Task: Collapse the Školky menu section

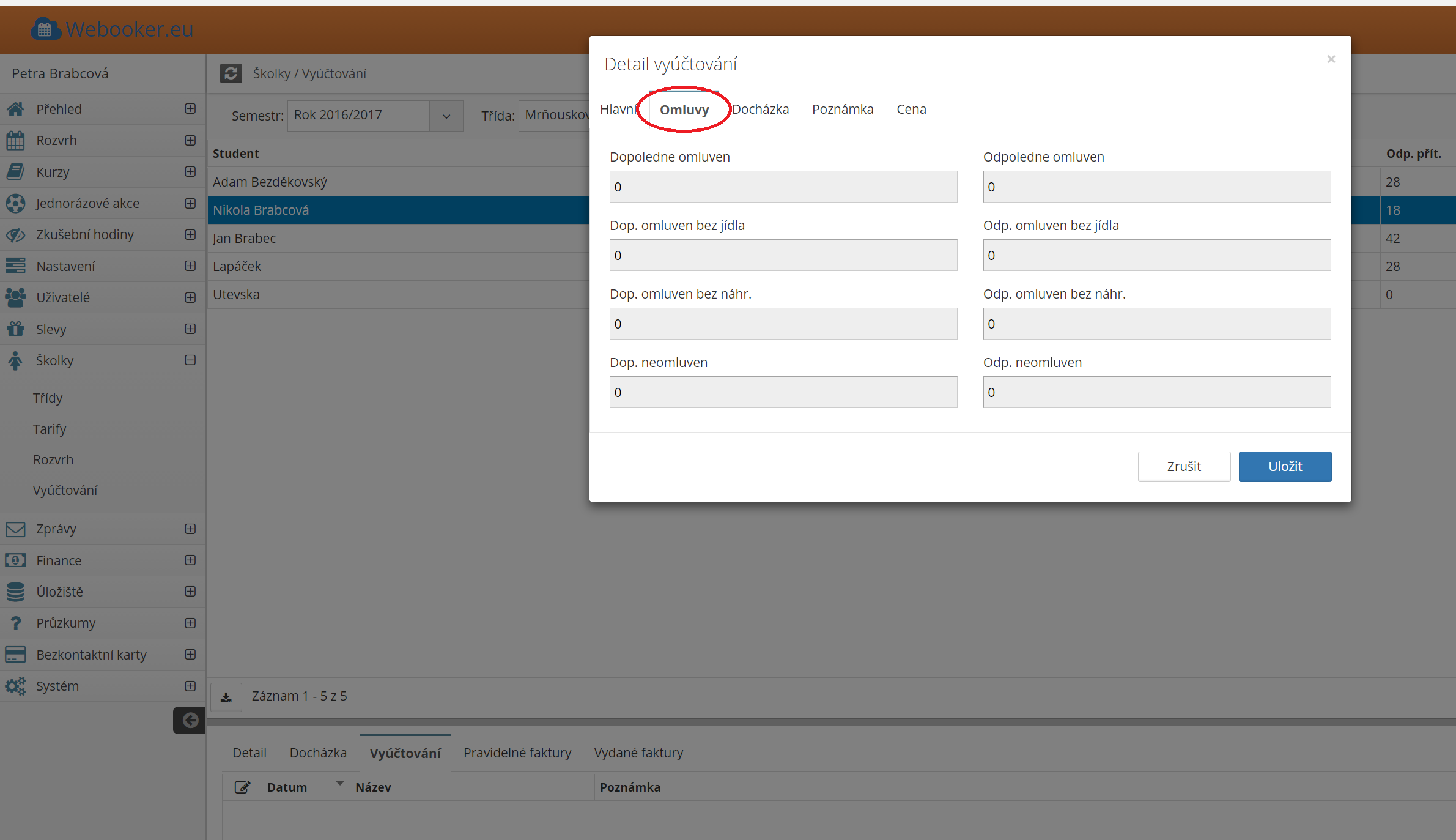Action: click(190, 360)
